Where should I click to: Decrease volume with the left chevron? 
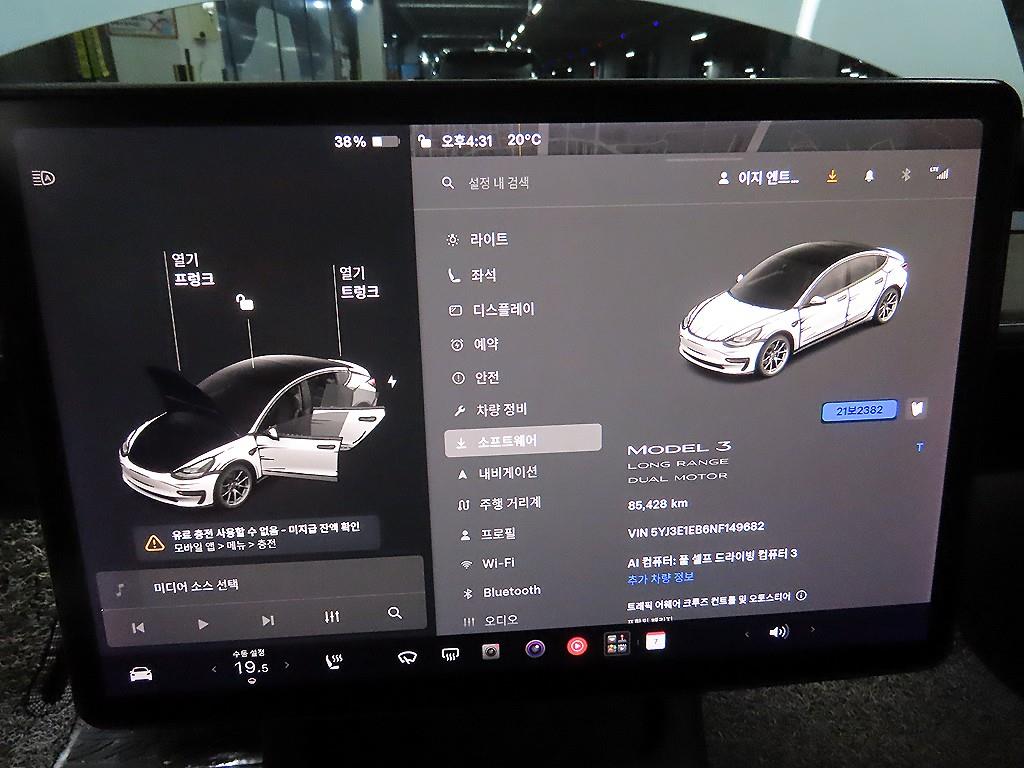click(746, 633)
